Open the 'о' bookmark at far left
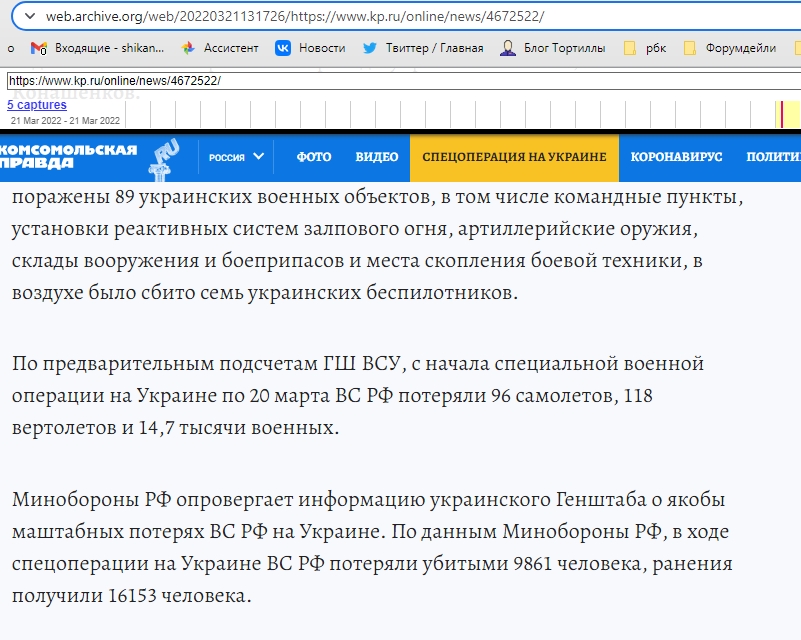801x640 pixels. [9, 47]
